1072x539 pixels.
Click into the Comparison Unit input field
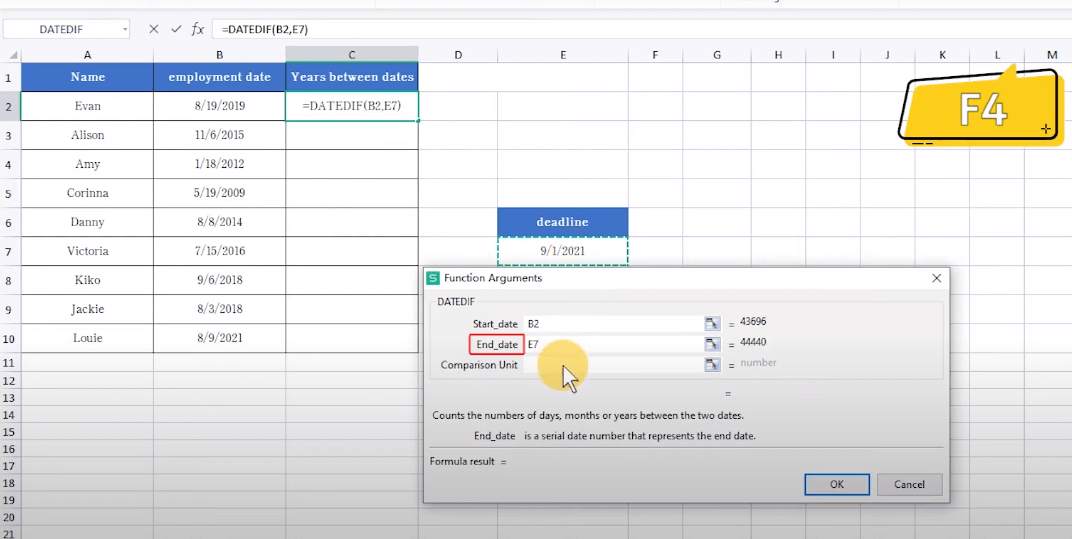pyautogui.click(x=612, y=365)
